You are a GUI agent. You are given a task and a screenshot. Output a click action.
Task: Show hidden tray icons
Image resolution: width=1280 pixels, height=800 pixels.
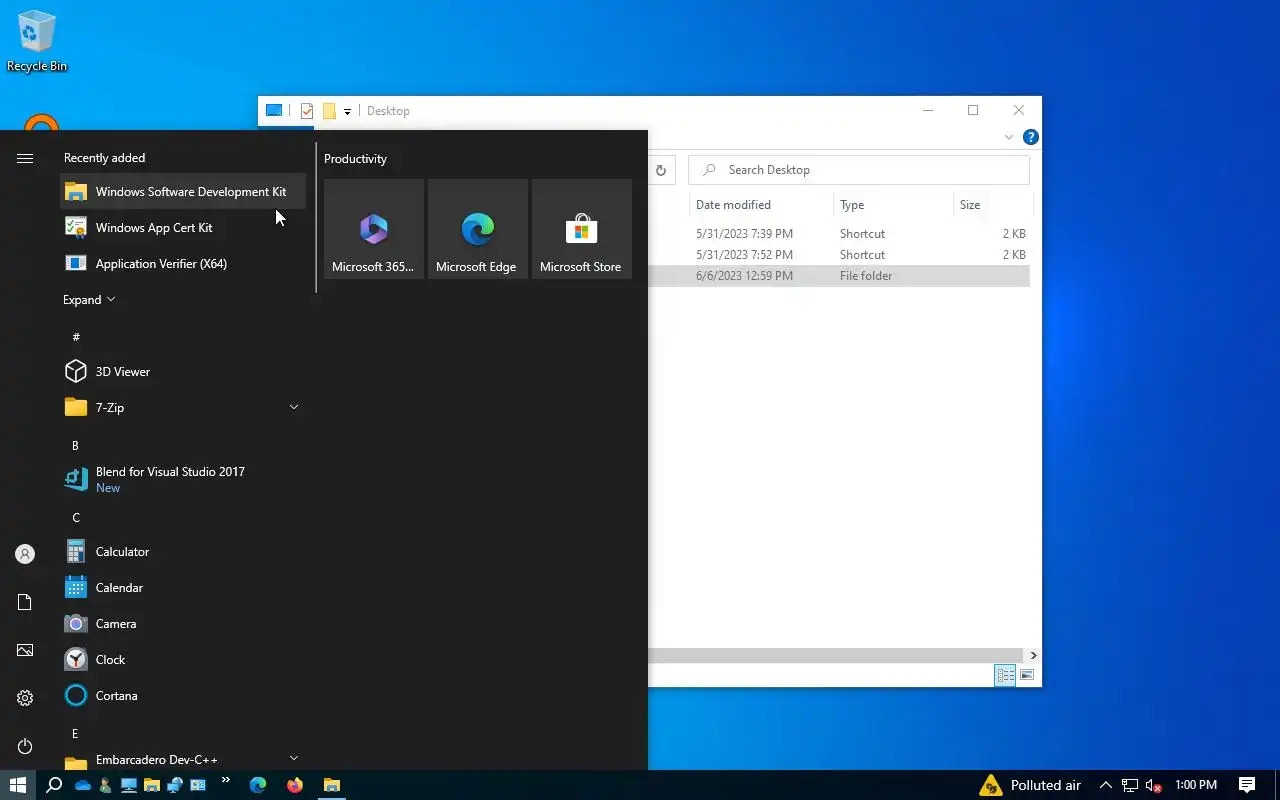1106,785
